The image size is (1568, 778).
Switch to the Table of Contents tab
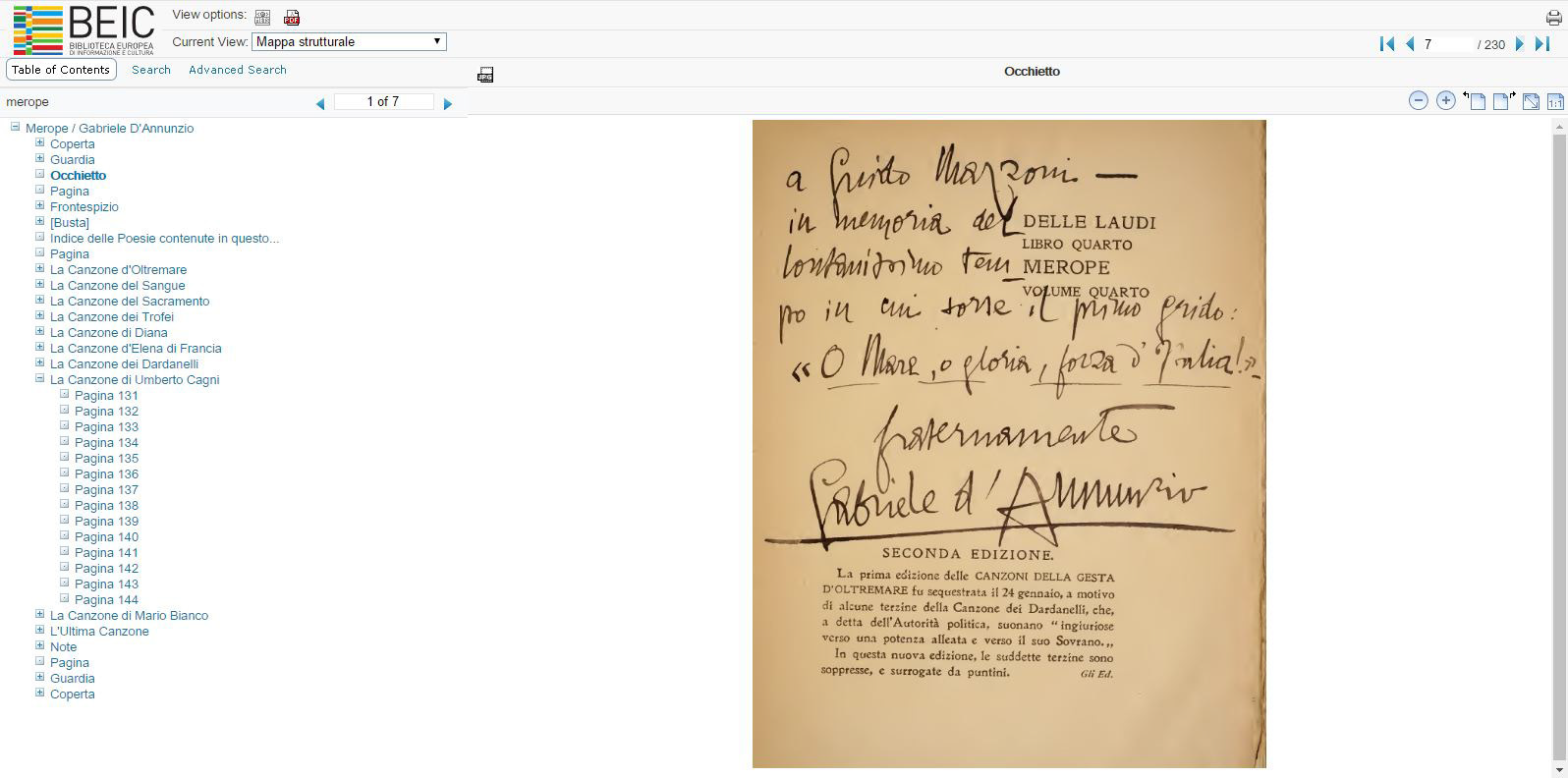click(61, 70)
